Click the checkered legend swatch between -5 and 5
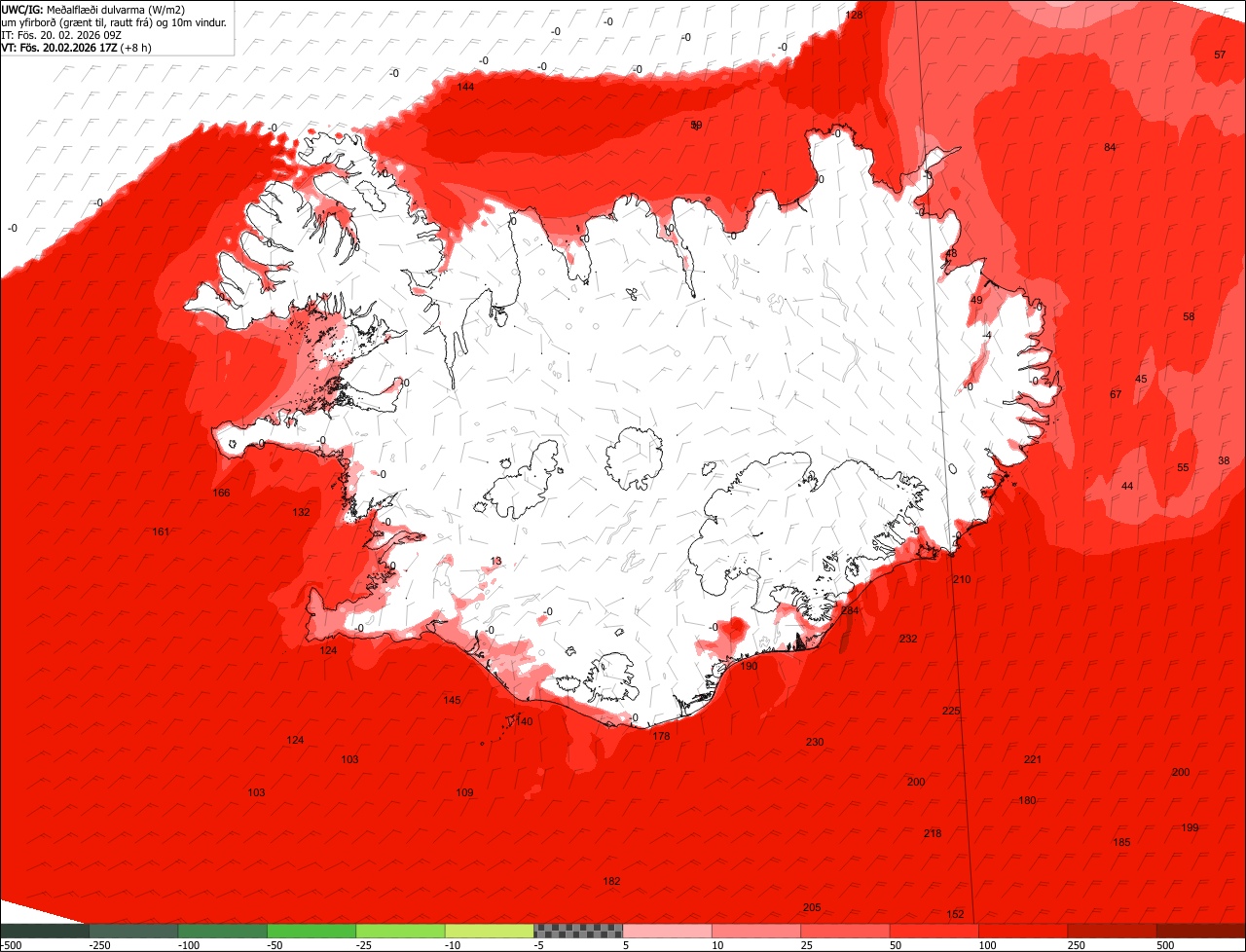Image resolution: width=1246 pixels, height=952 pixels. tap(578, 931)
